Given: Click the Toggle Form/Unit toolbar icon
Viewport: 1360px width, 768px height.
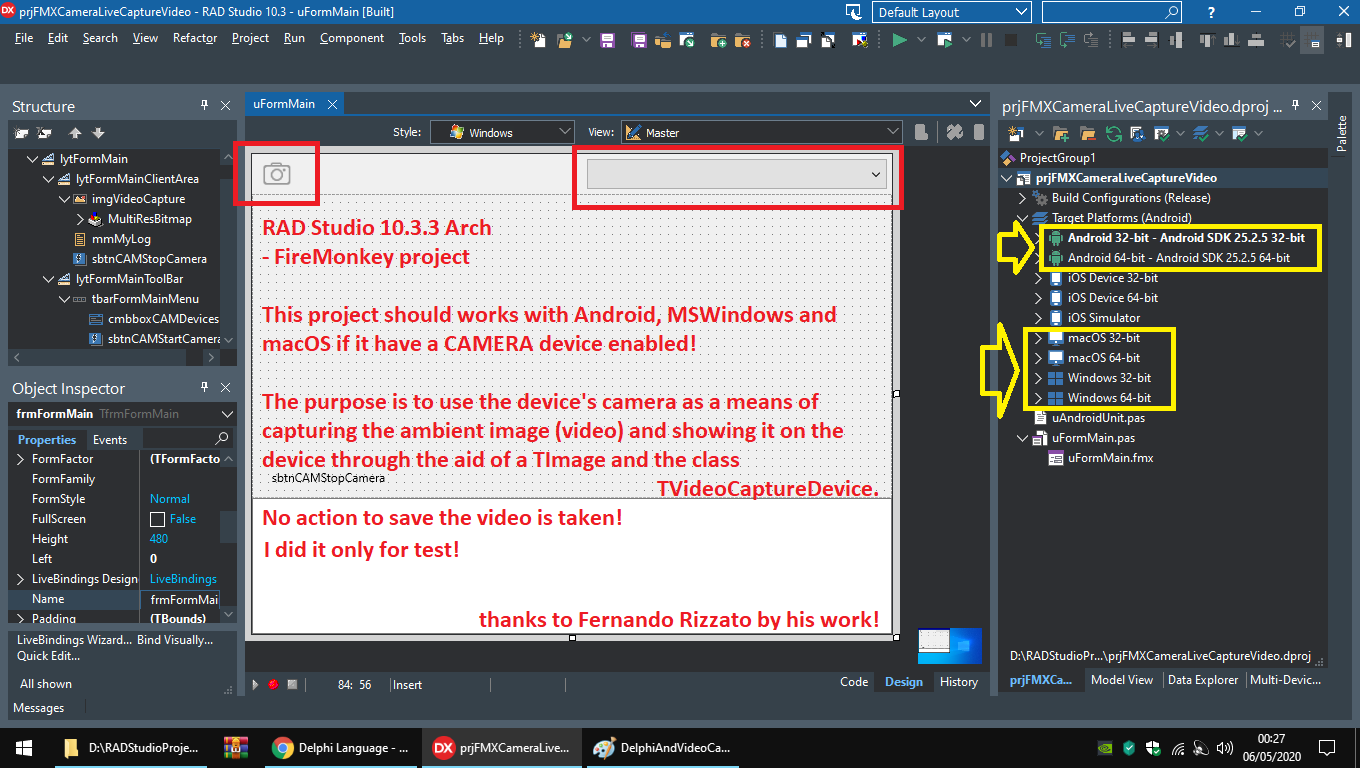Looking at the screenshot, I should pyautogui.click(x=830, y=41).
